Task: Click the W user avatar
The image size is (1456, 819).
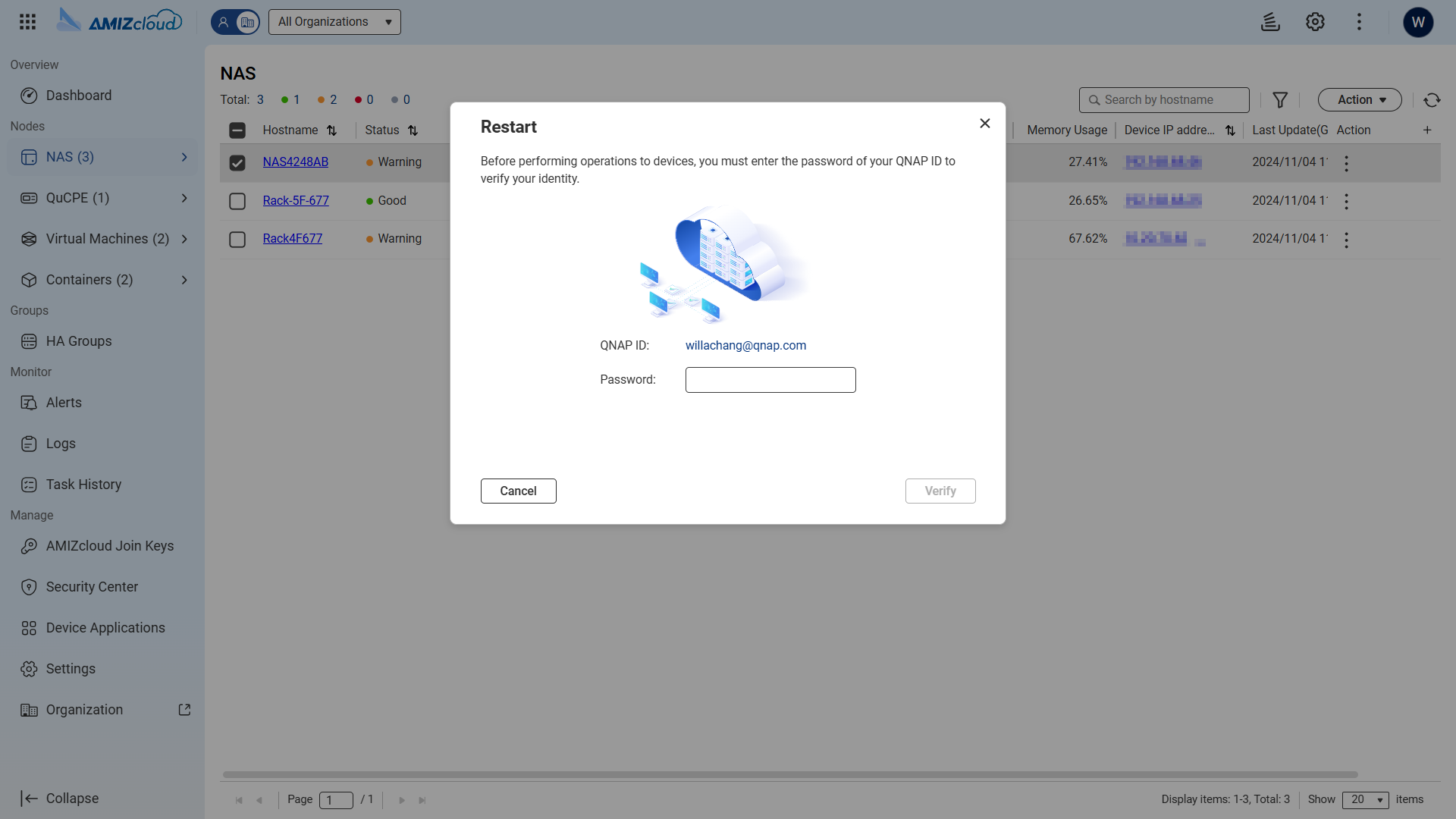Action: point(1418,22)
